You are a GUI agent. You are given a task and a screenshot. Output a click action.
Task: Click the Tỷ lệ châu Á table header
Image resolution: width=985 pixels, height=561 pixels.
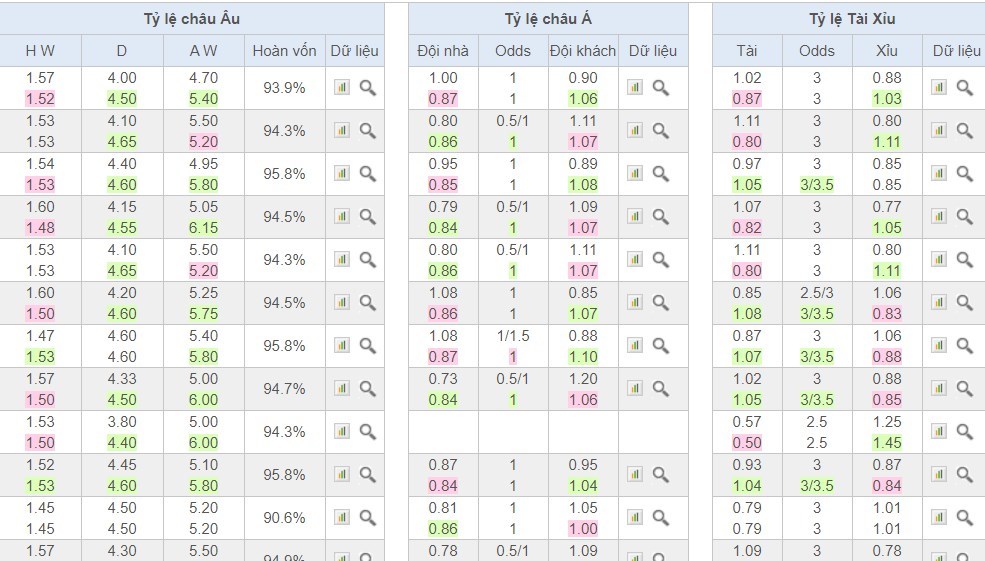tap(548, 19)
